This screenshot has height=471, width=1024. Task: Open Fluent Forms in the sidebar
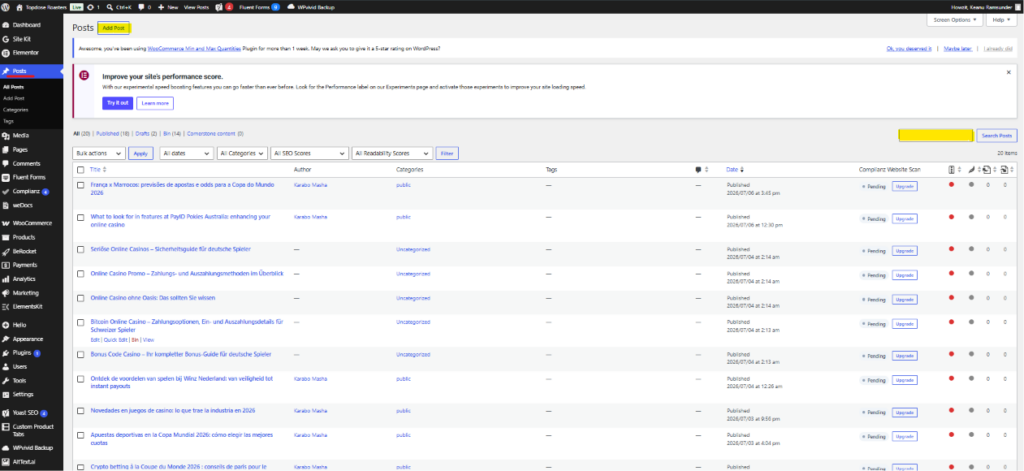tap(31, 177)
